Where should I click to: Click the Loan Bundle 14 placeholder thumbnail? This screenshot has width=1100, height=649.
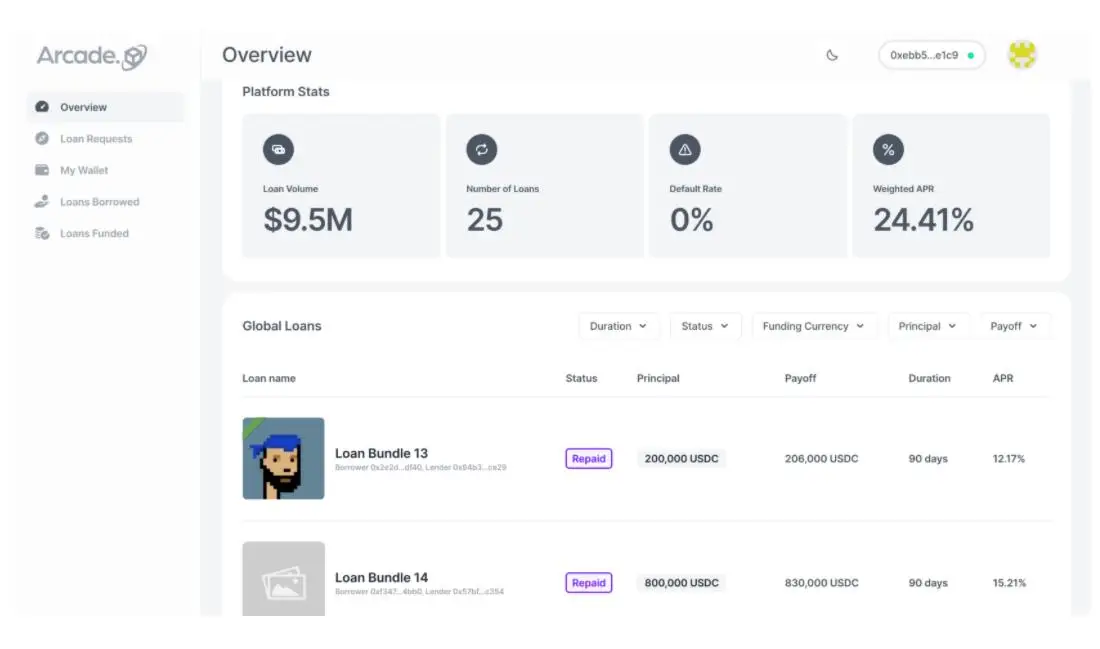pos(283,580)
